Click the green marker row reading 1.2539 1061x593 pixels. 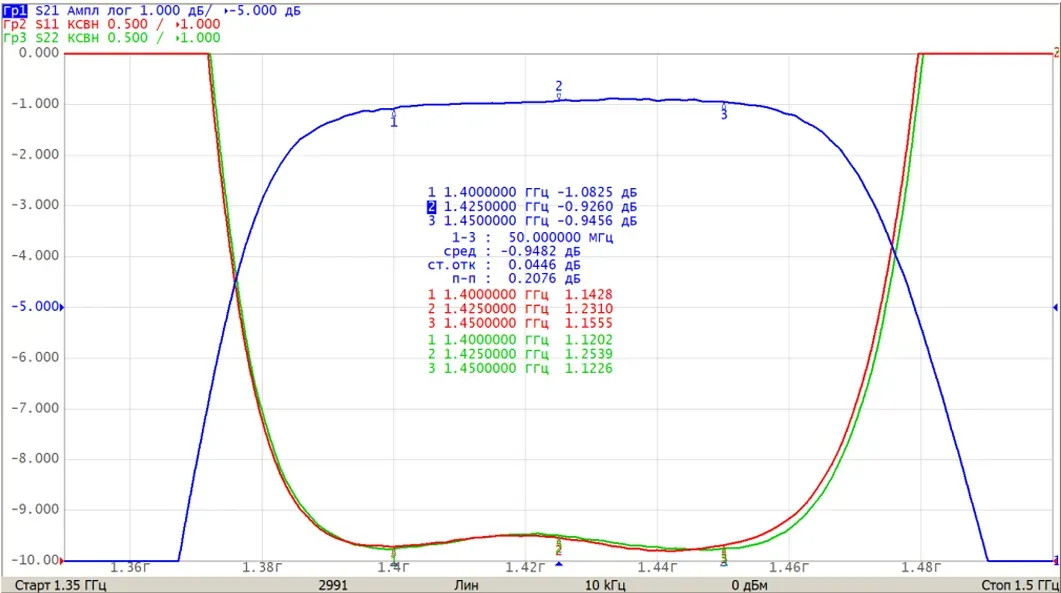[520, 354]
